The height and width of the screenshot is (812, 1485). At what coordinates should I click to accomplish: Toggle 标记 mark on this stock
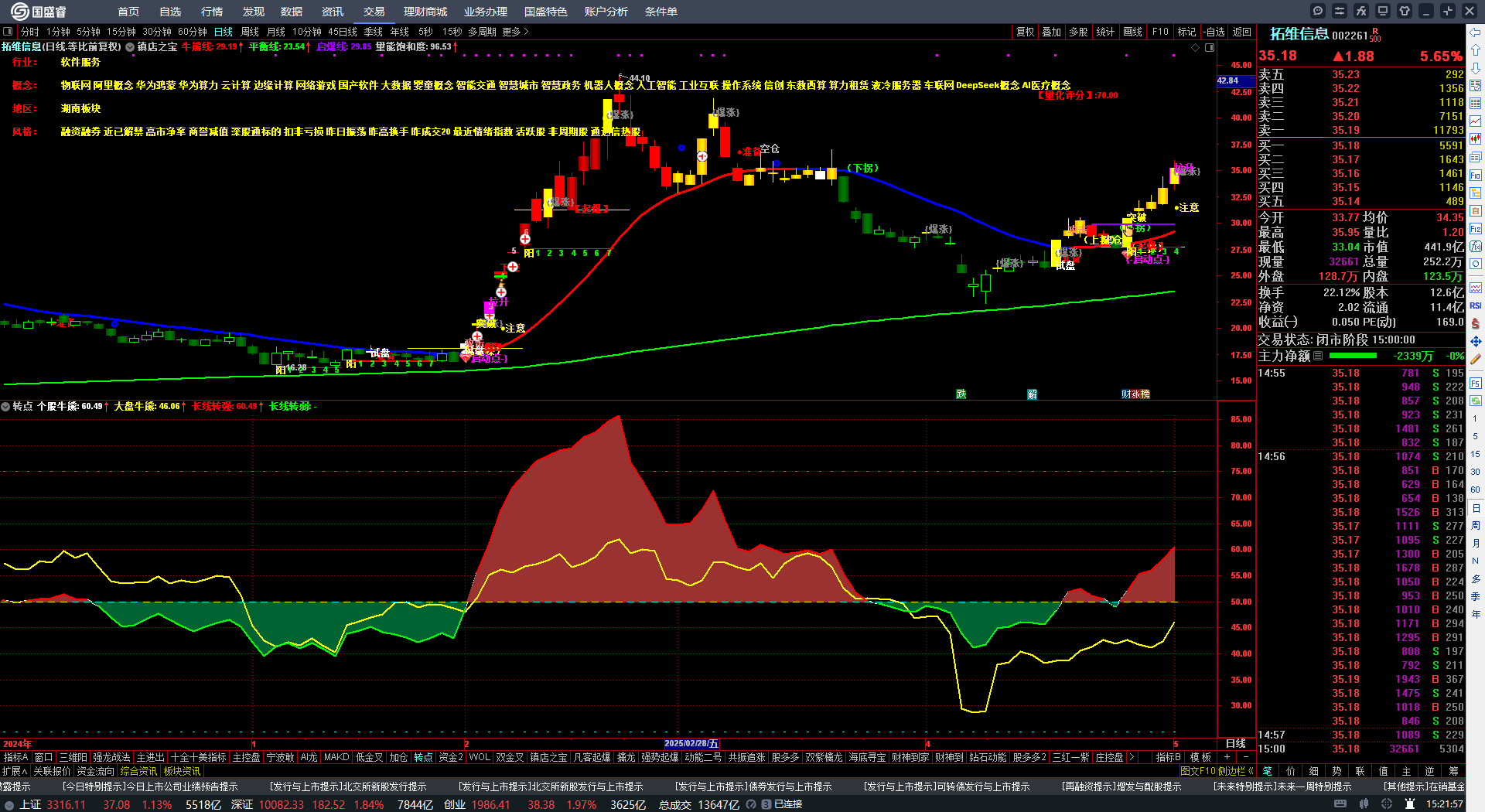point(1186,32)
